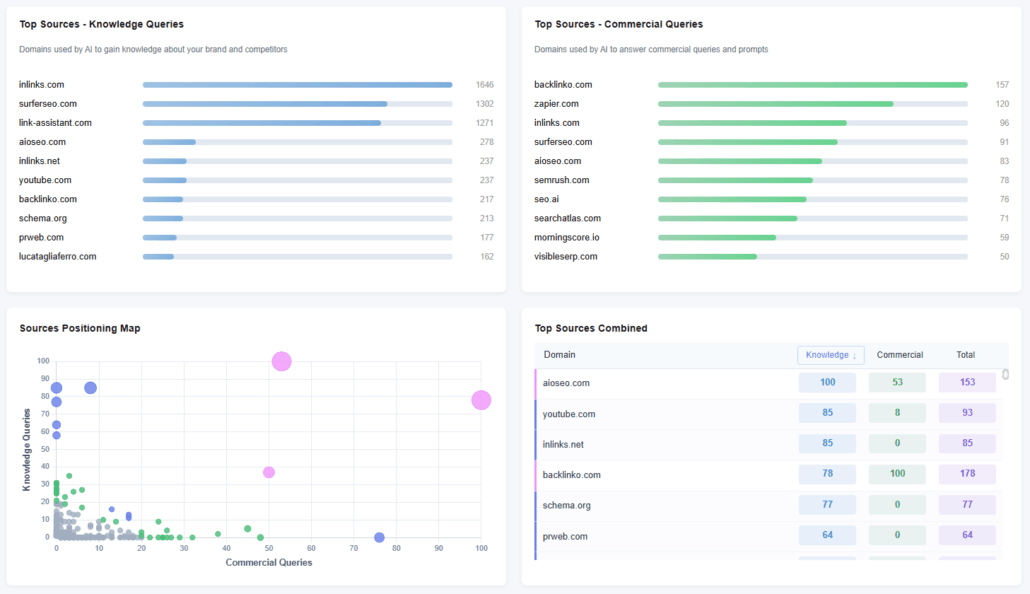Viewport: 1030px width, 594px height.
Task: Click small pink bubble near commercial 50
Action: tap(269, 472)
